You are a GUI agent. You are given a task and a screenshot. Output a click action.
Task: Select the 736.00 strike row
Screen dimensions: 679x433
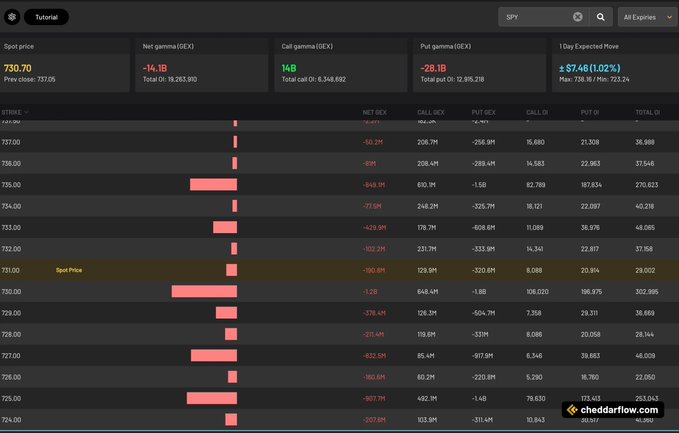coord(340,163)
